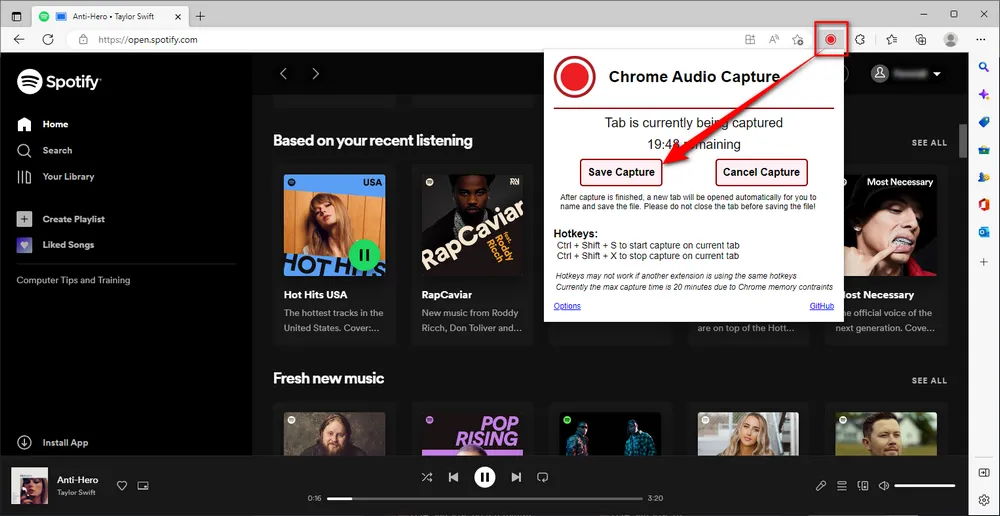1000x516 pixels.
Task: Open the browser Extensions puzzle icon
Action: point(859,39)
